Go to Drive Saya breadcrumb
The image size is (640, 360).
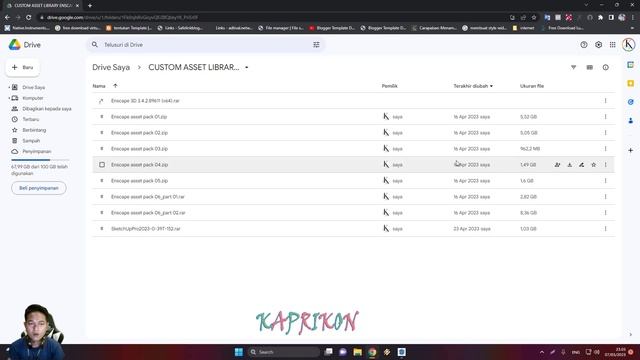pos(111,67)
